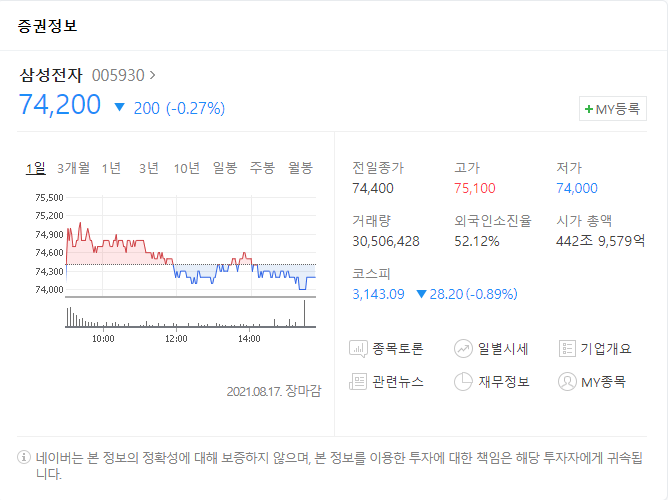Click the intraday price chart
668x500 pixels.
pyautogui.click(x=190, y=246)
